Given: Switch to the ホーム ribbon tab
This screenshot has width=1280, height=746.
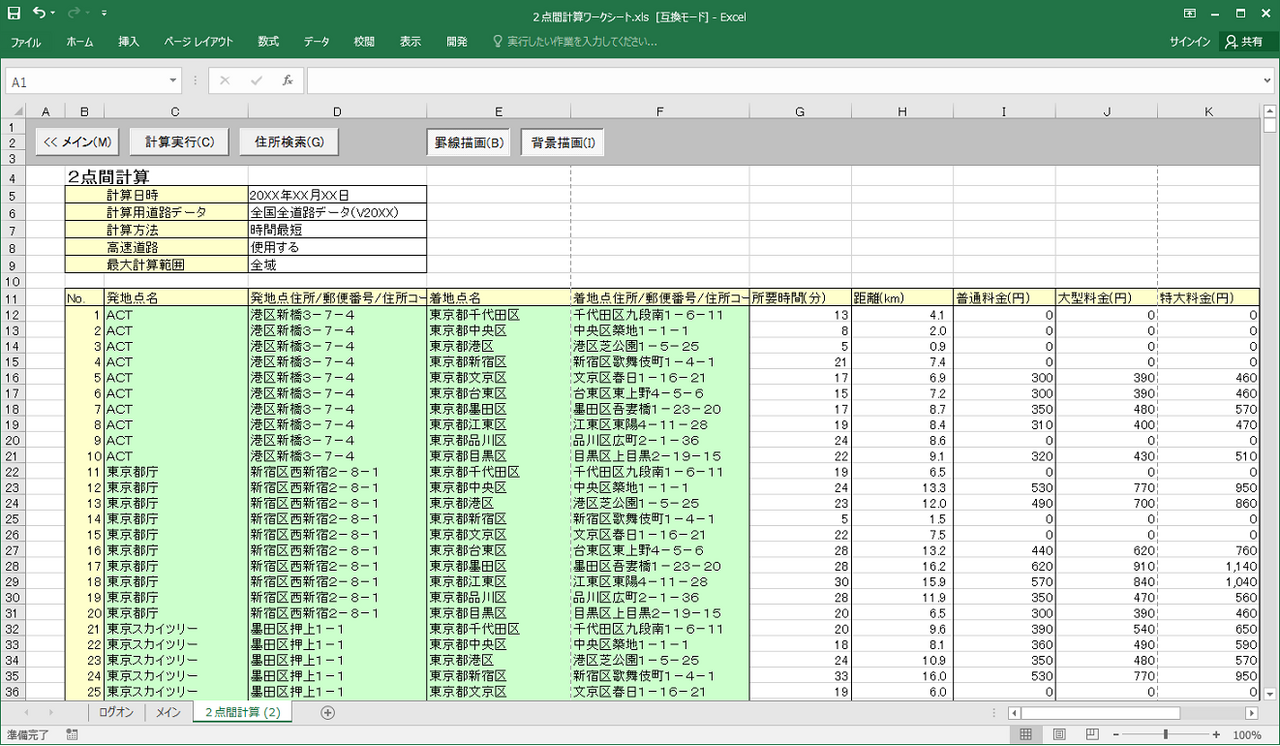Looking at the screenshot, I should tap(80, 42).
